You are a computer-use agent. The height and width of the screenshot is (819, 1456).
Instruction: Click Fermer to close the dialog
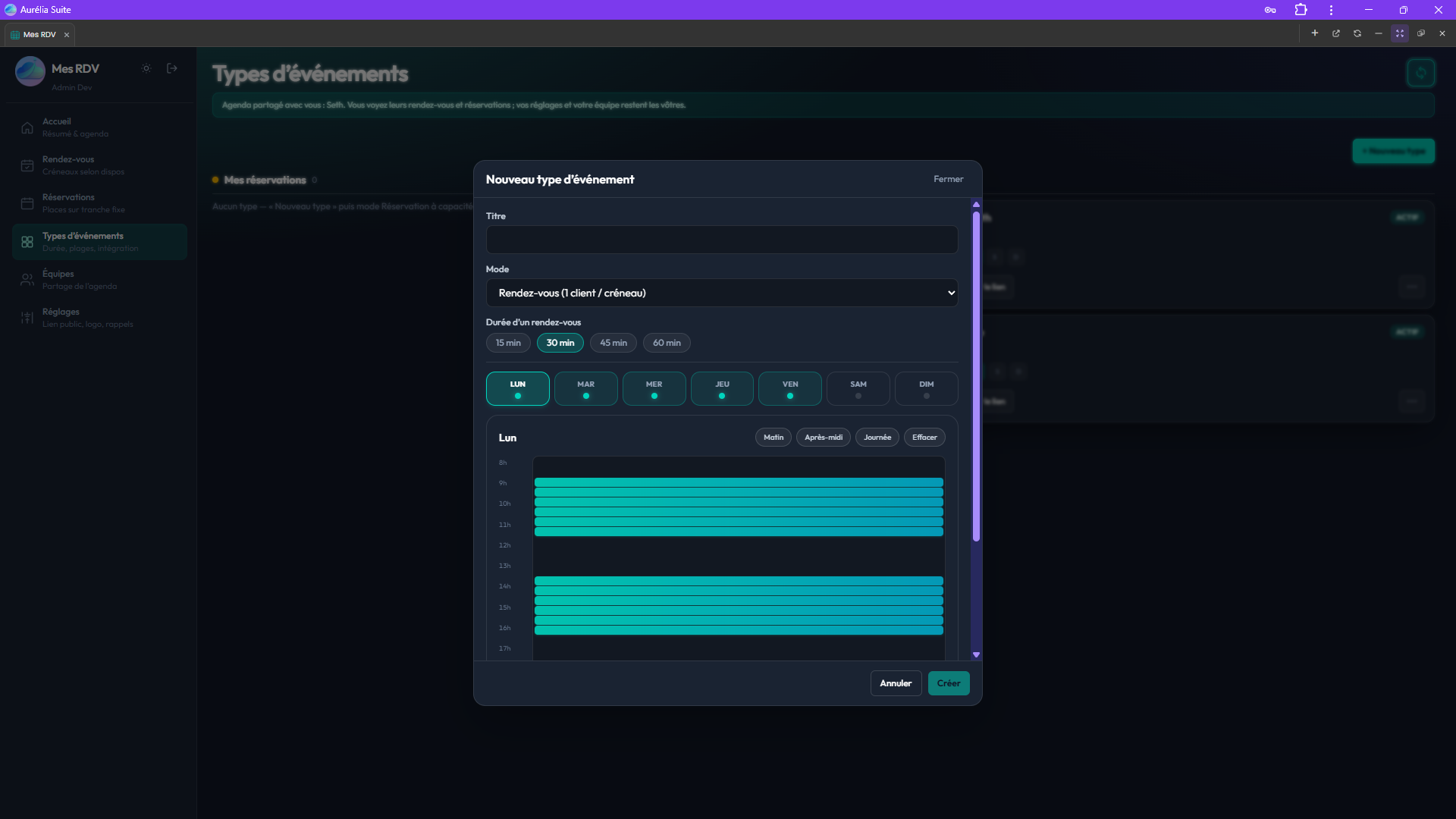point(949,179)
